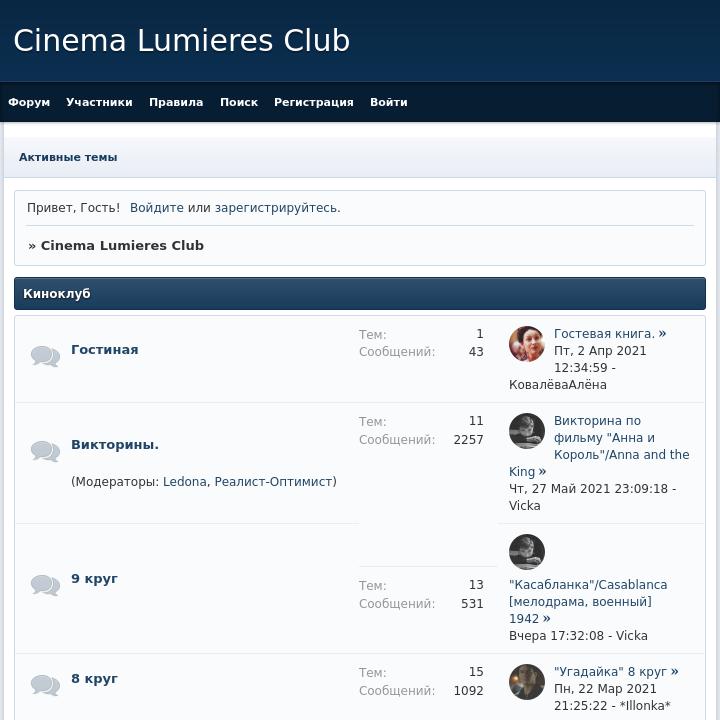
Task: Open moderator Ledona's profile
Action: coord(185,481)
